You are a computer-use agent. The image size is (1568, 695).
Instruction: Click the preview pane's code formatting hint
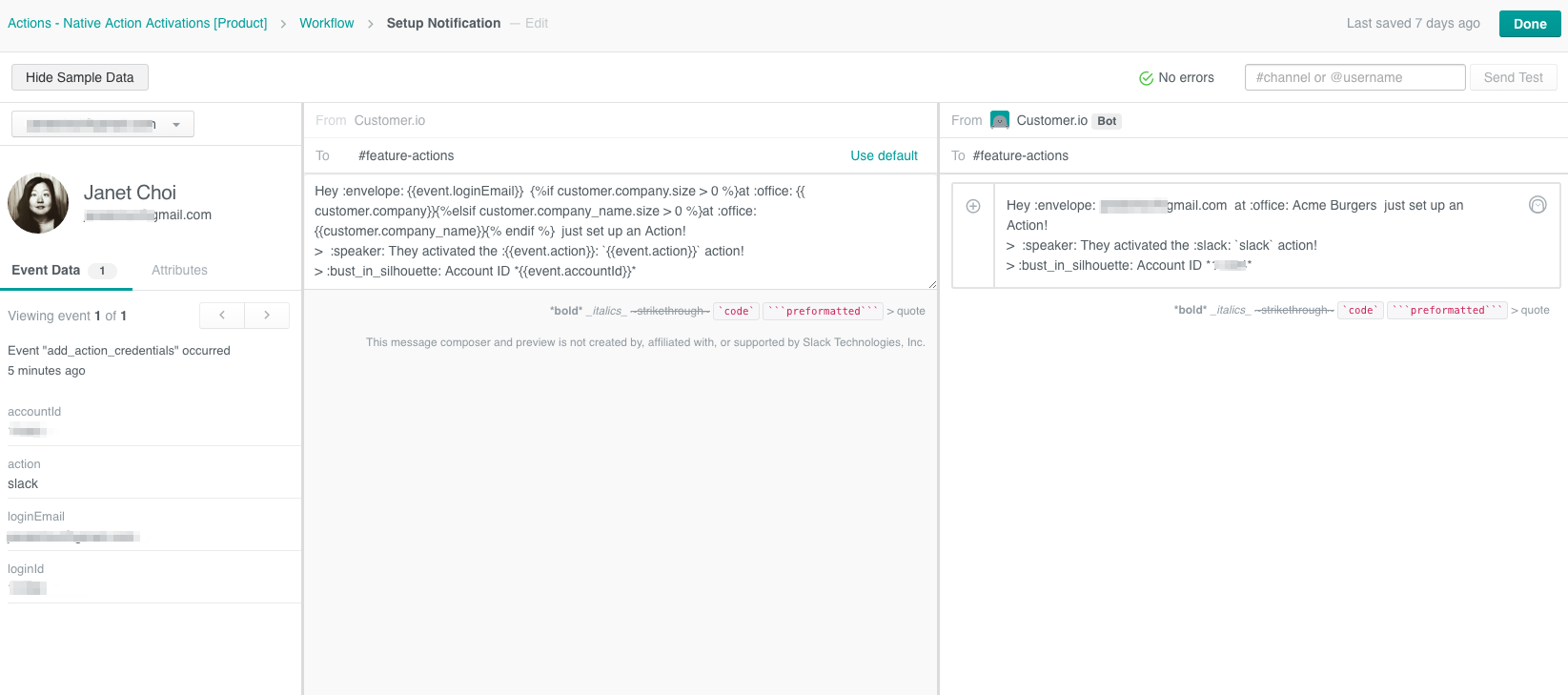pyautogui.click(x=1361, y=310)
